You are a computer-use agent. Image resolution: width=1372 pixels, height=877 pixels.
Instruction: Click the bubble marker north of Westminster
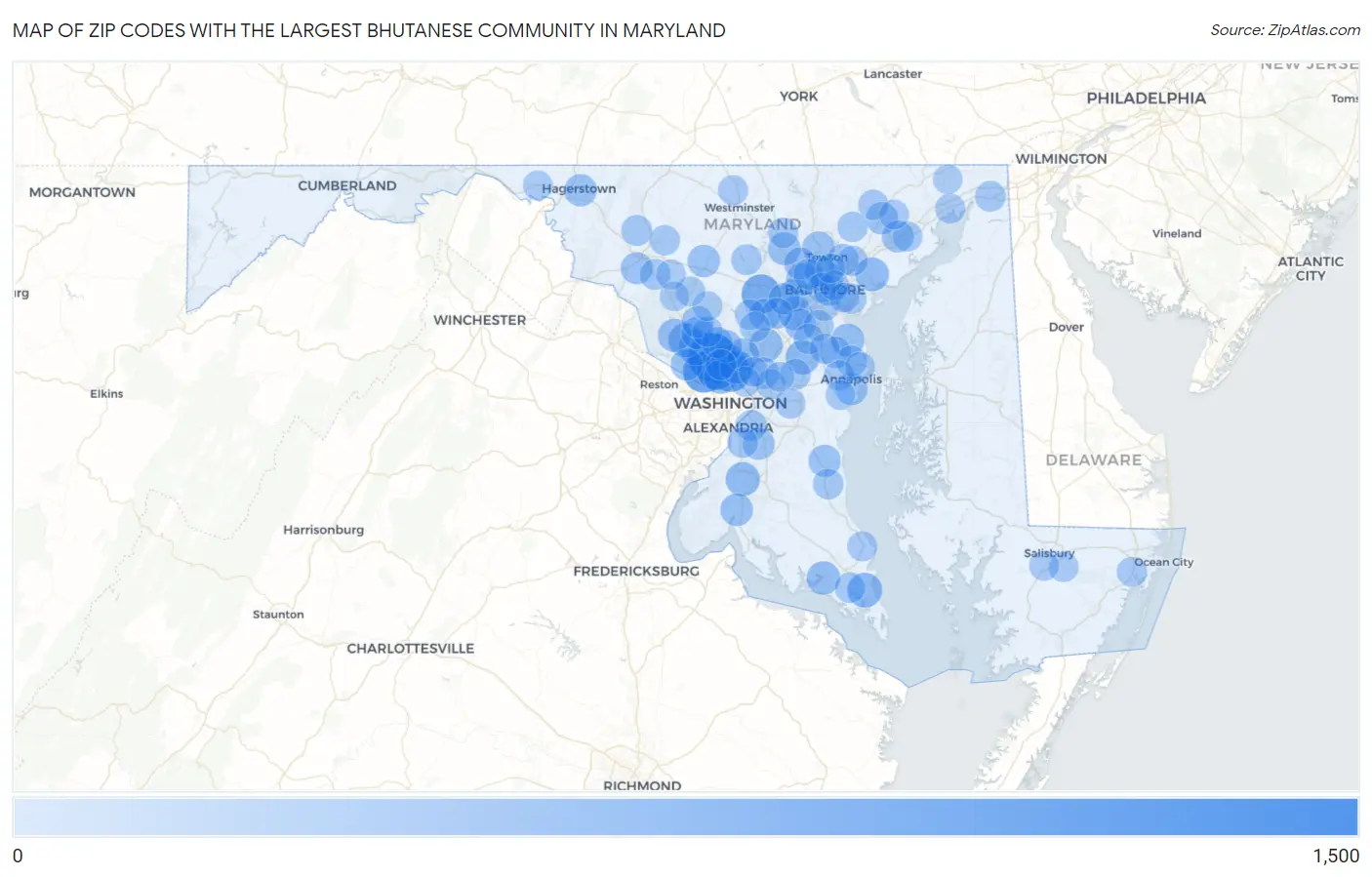733,190
